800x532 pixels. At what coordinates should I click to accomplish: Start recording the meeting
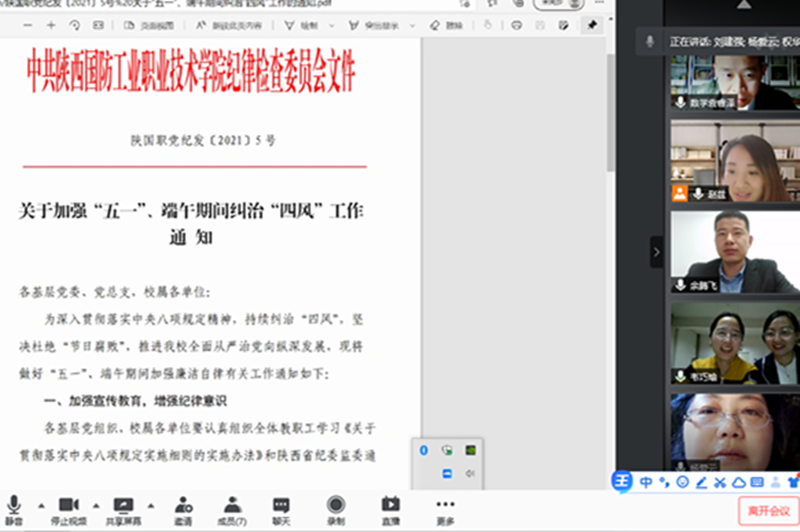[336, 507]
